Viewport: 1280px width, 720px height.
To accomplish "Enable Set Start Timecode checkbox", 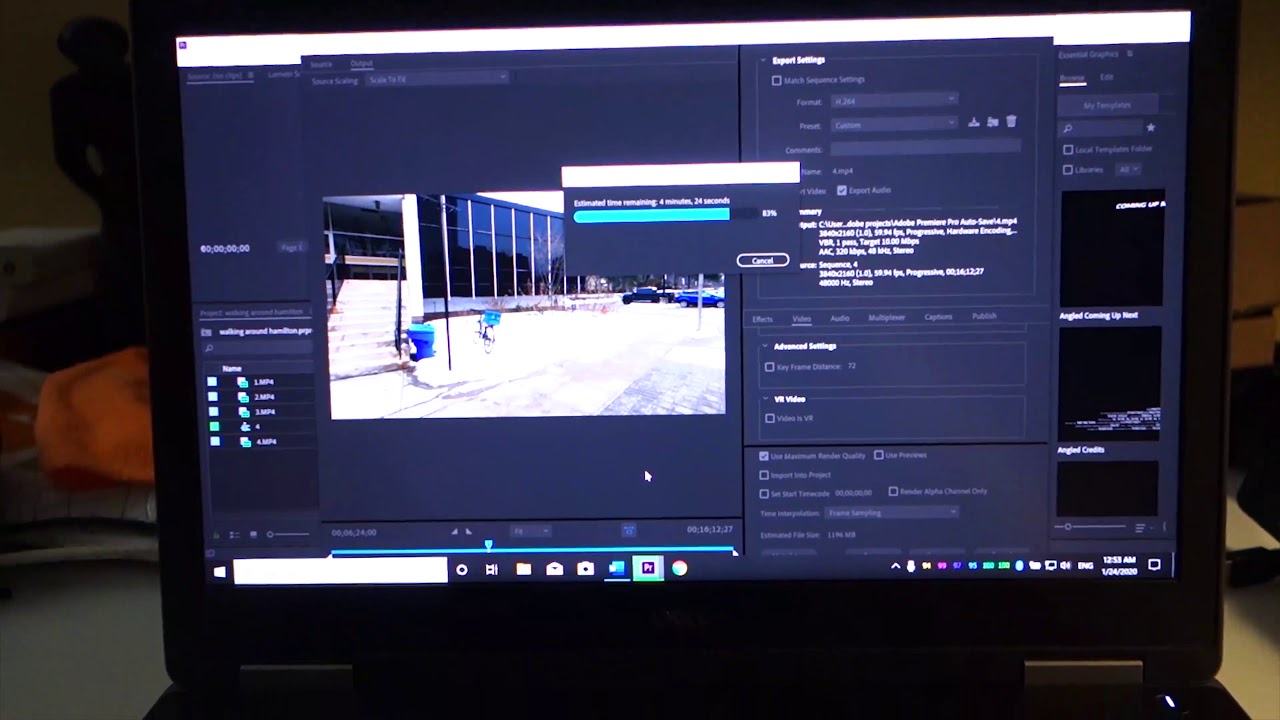I will point(764,493).
